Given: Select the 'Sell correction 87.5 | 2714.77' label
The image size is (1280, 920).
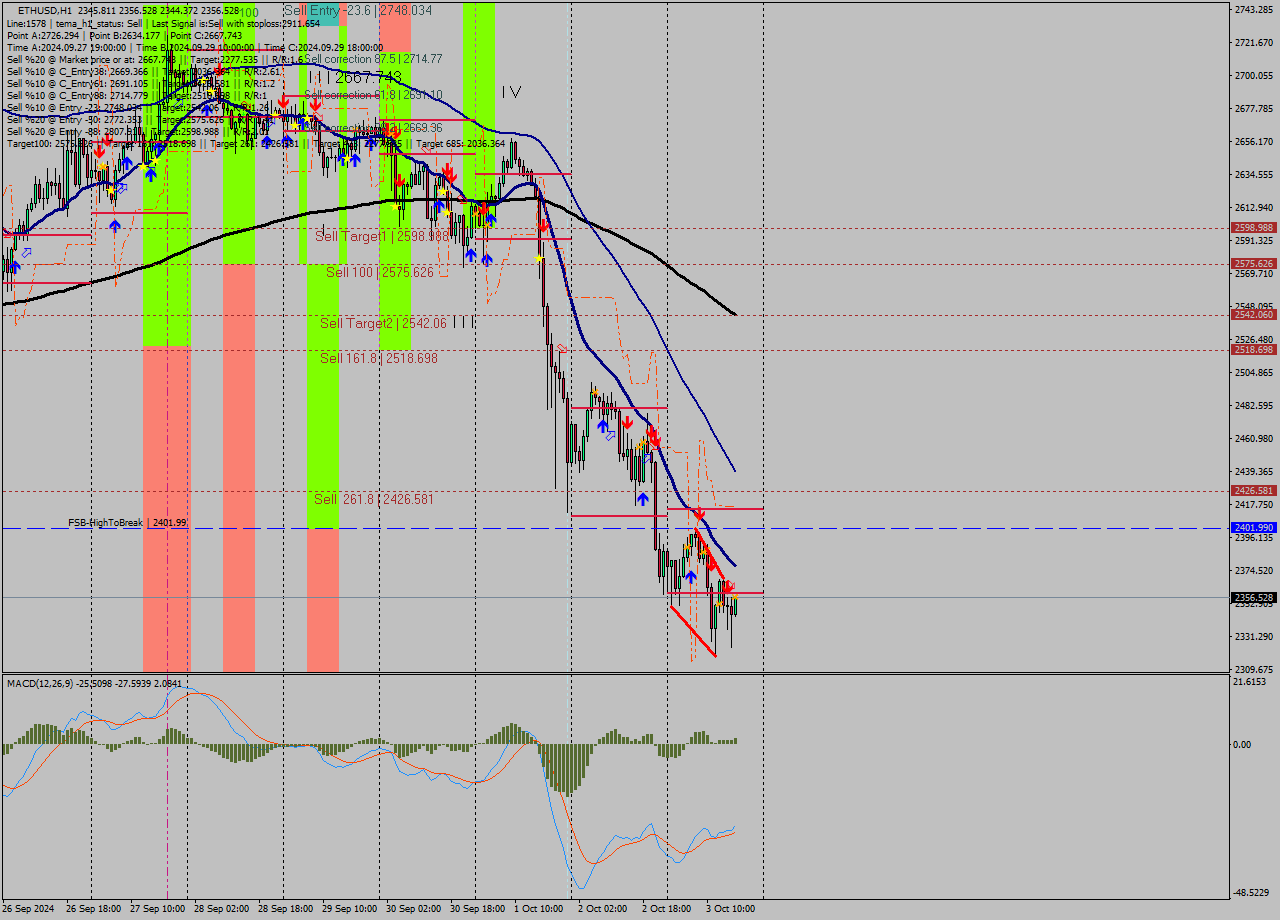Looking at the screenshot, I should point(372,59).
